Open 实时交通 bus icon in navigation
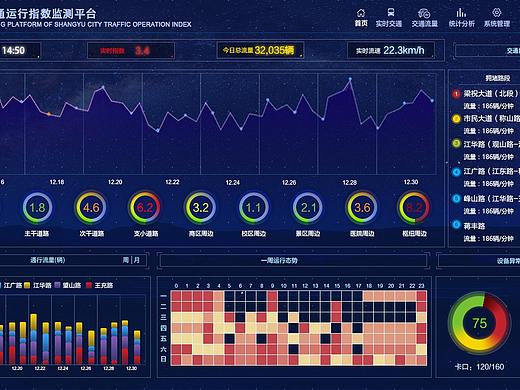 [391, 13]
